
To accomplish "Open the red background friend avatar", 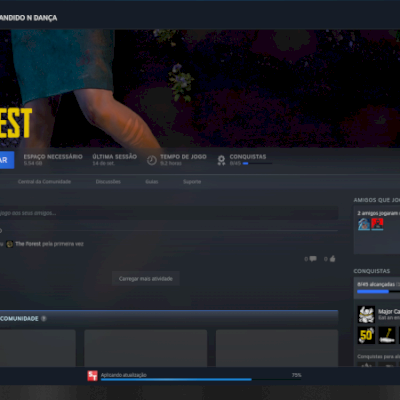I will pos(377,224).
